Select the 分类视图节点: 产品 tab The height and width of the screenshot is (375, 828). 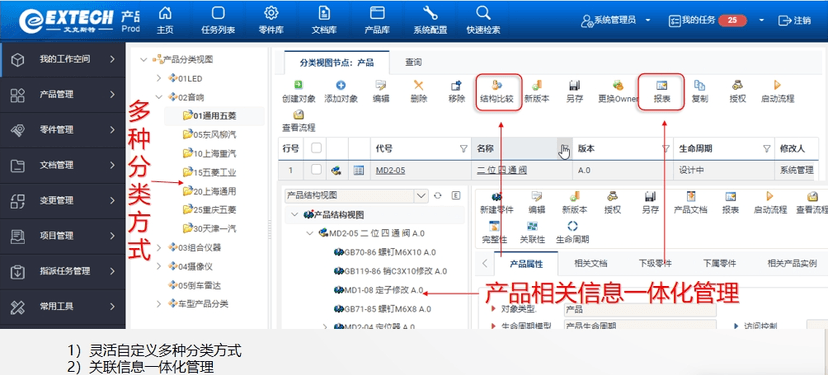336,62
